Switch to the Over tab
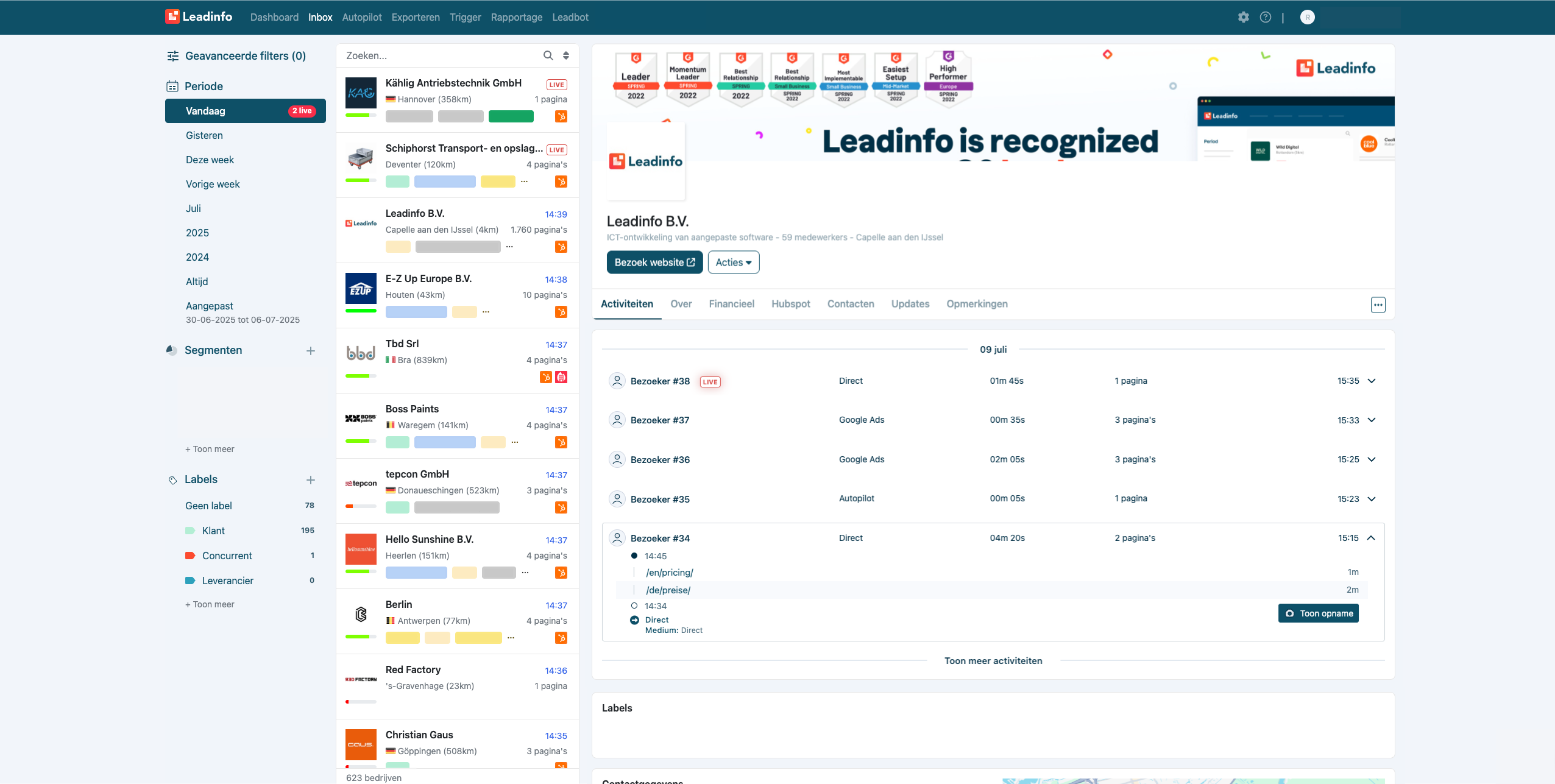Image resolution: width=1555 pixels, height=784 pixels. pyautogui.click(x=681, y=304)
